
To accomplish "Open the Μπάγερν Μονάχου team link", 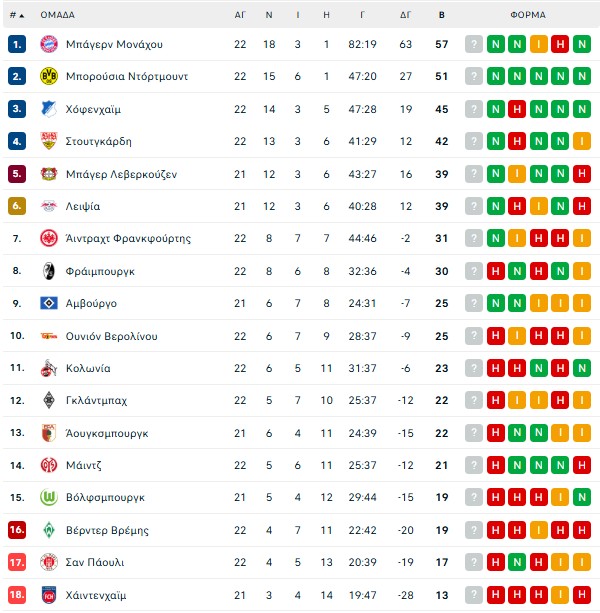I will coord(114,44).
